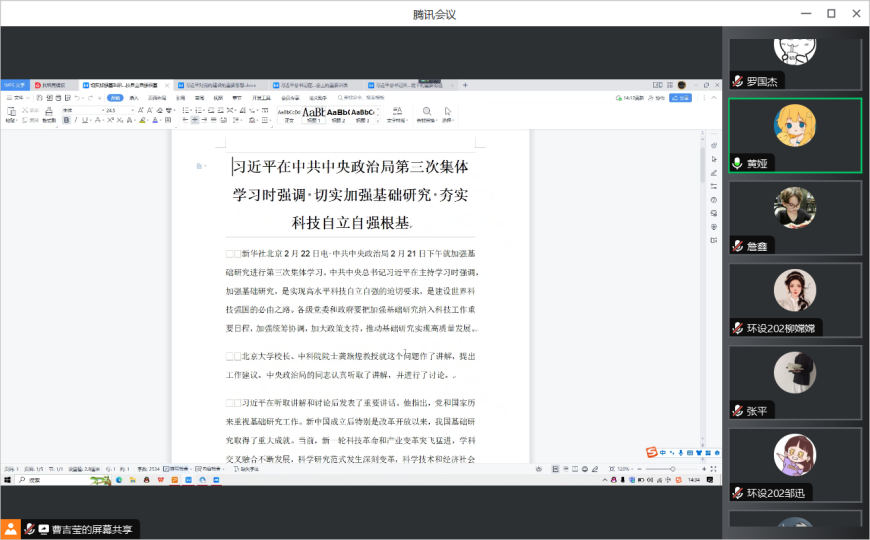Click the 文字排版 icon
Screen dimensions: 870x540
tap(396, 111)
